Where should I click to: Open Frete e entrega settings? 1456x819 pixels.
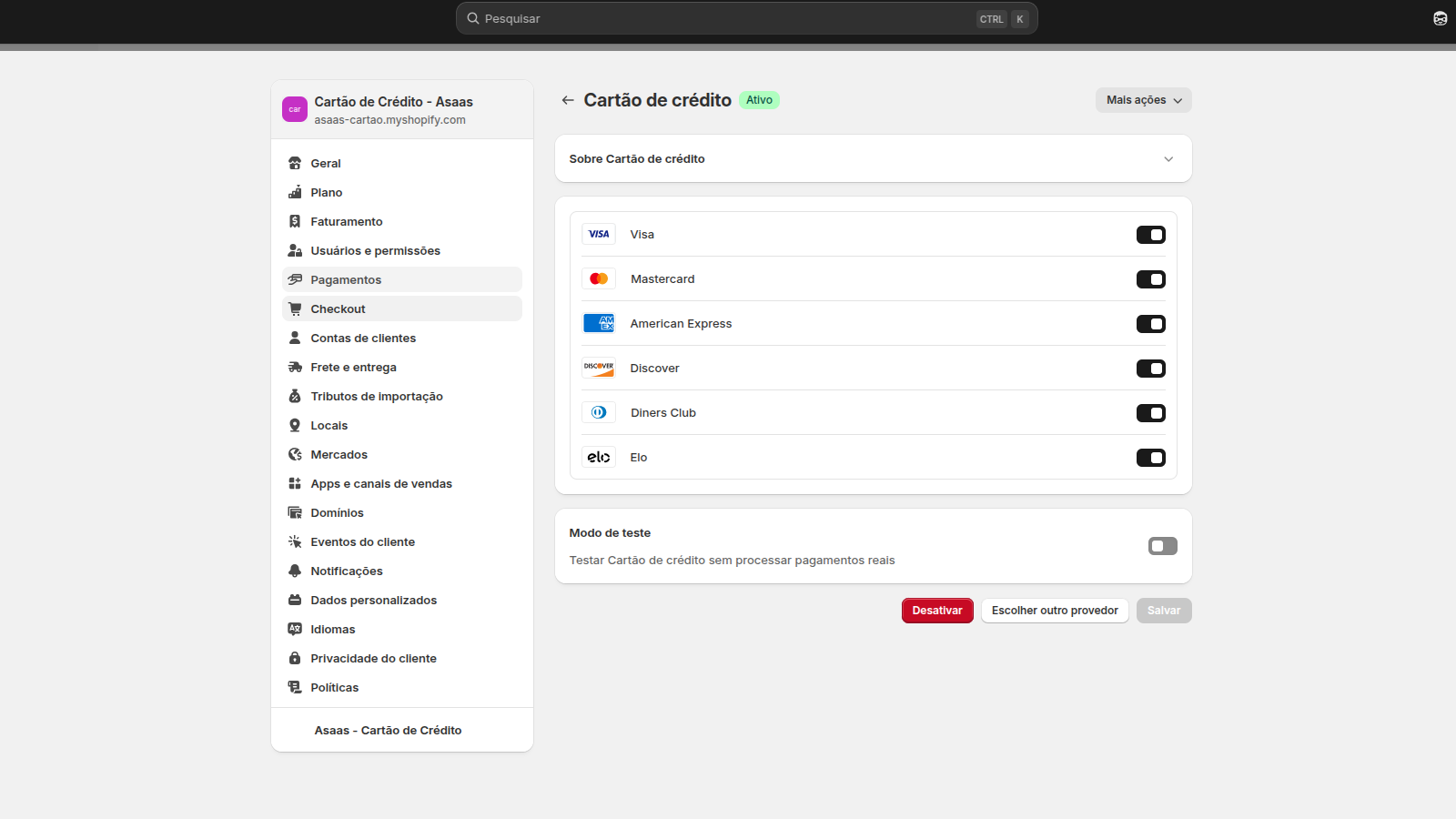tap(402, 367)
